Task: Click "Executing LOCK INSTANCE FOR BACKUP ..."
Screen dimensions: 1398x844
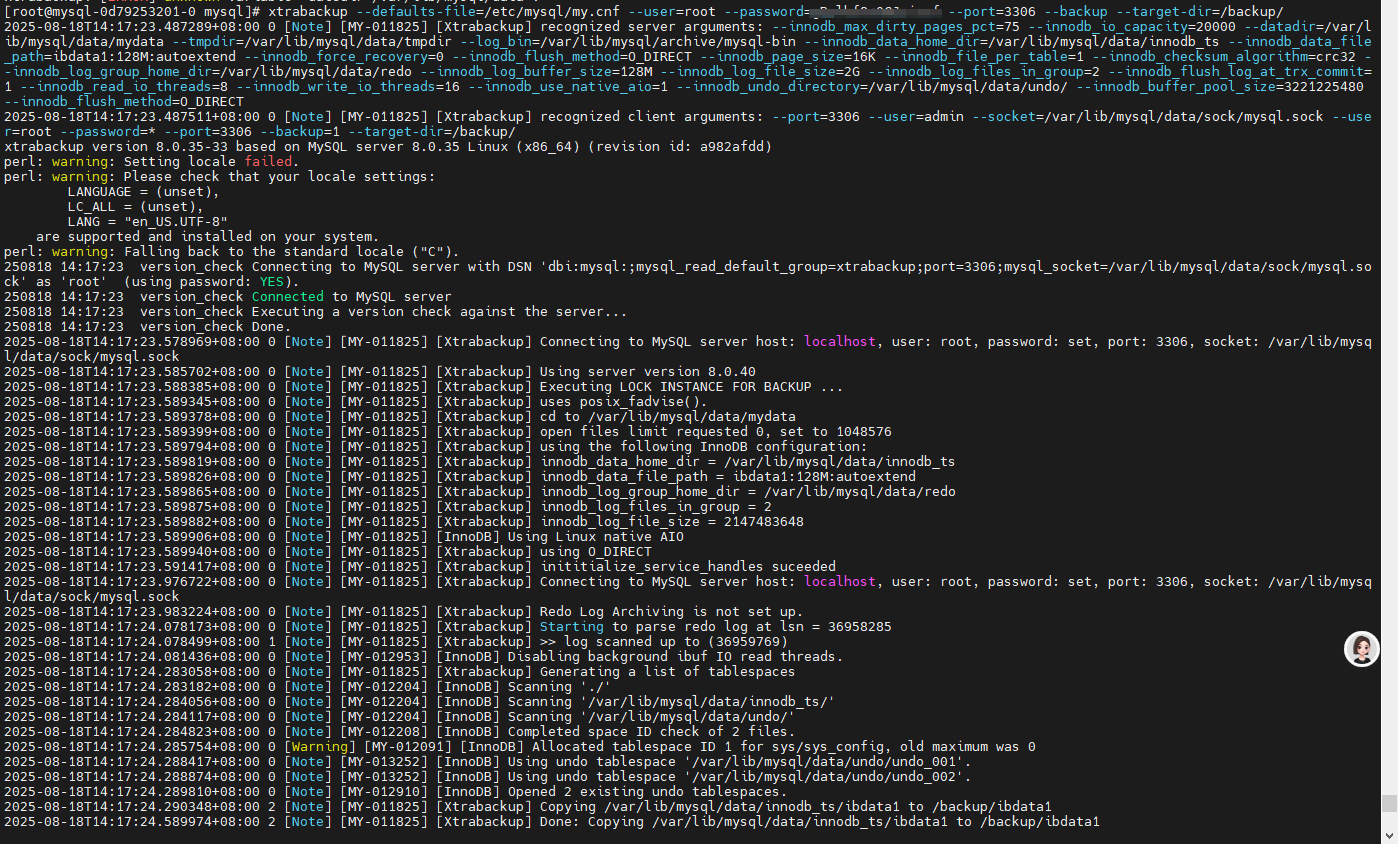Action: [691, 387]
